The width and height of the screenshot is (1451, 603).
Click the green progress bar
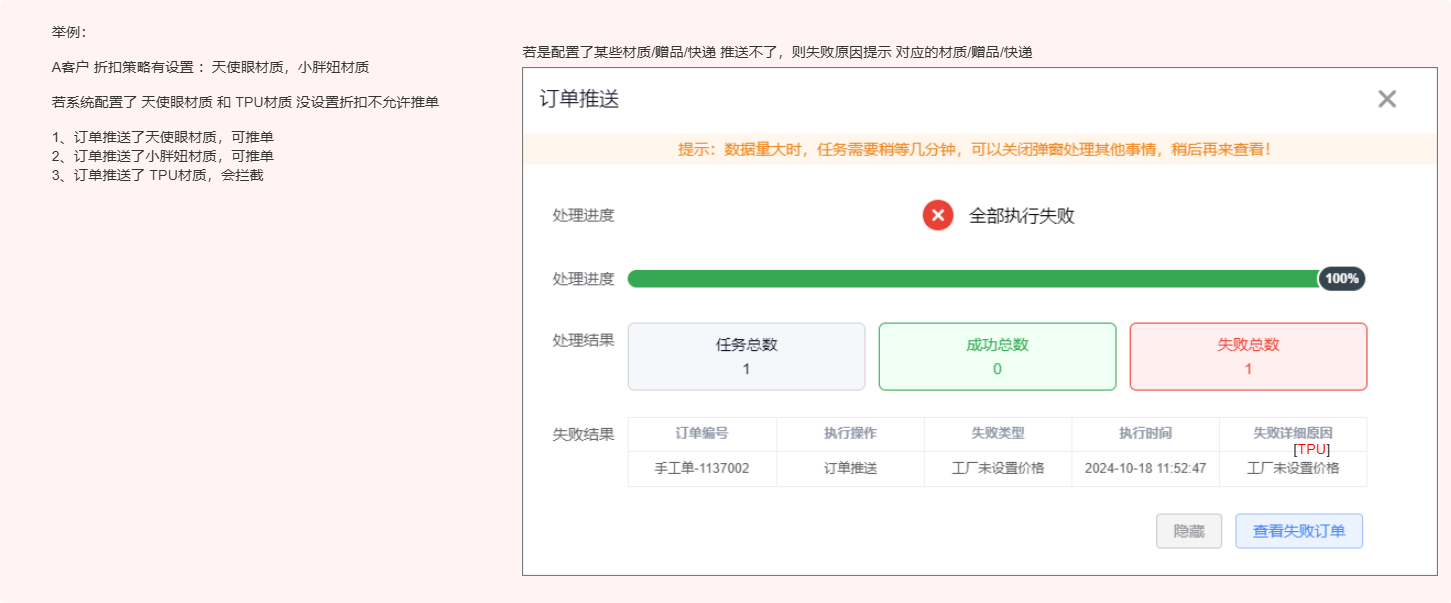coord(972,279)
